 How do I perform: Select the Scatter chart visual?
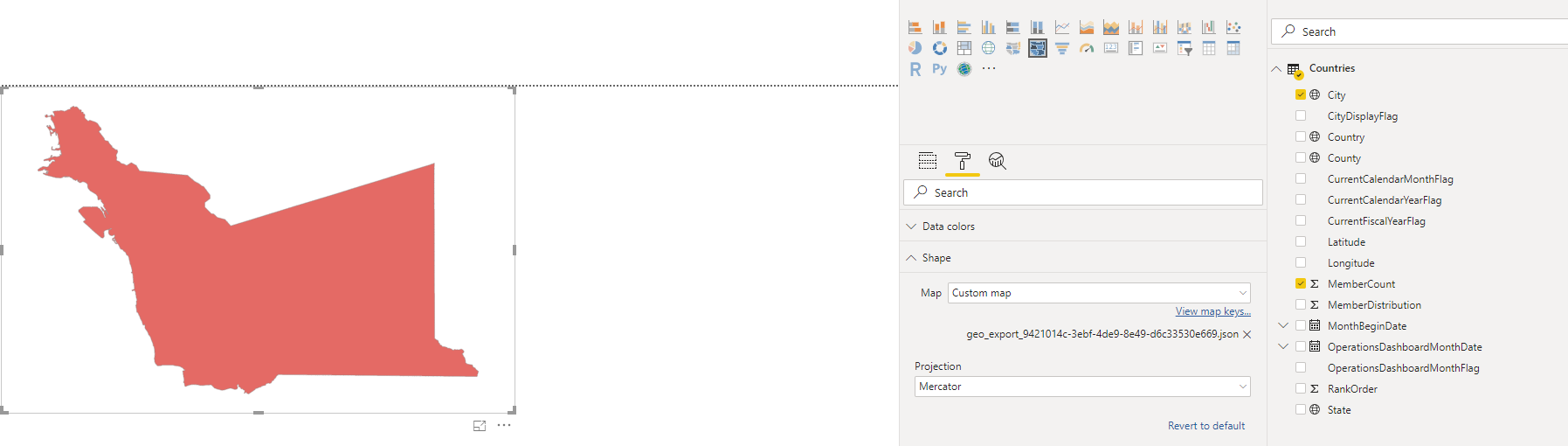(x=1233, y=27)
